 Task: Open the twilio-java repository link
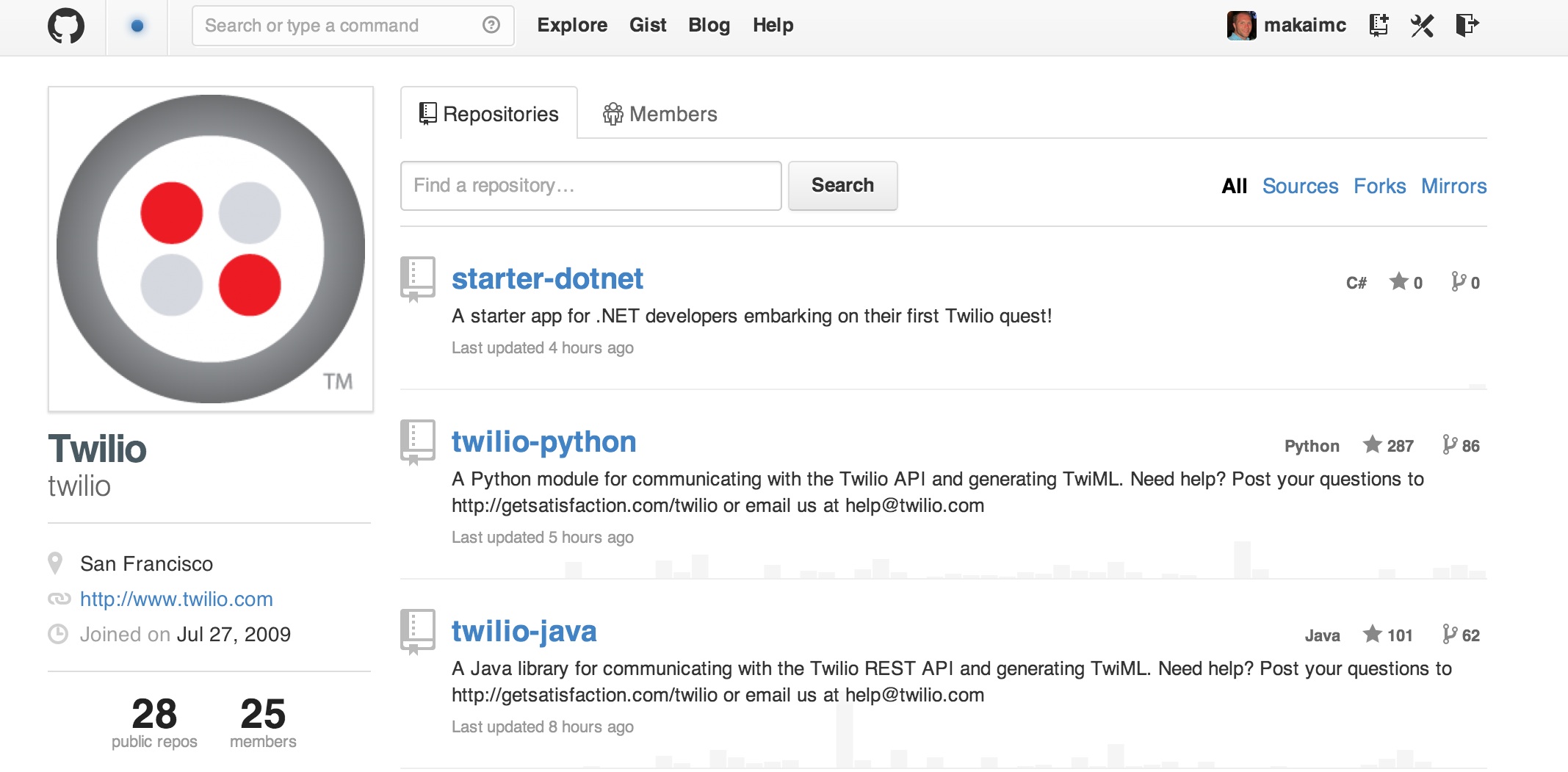524,632
